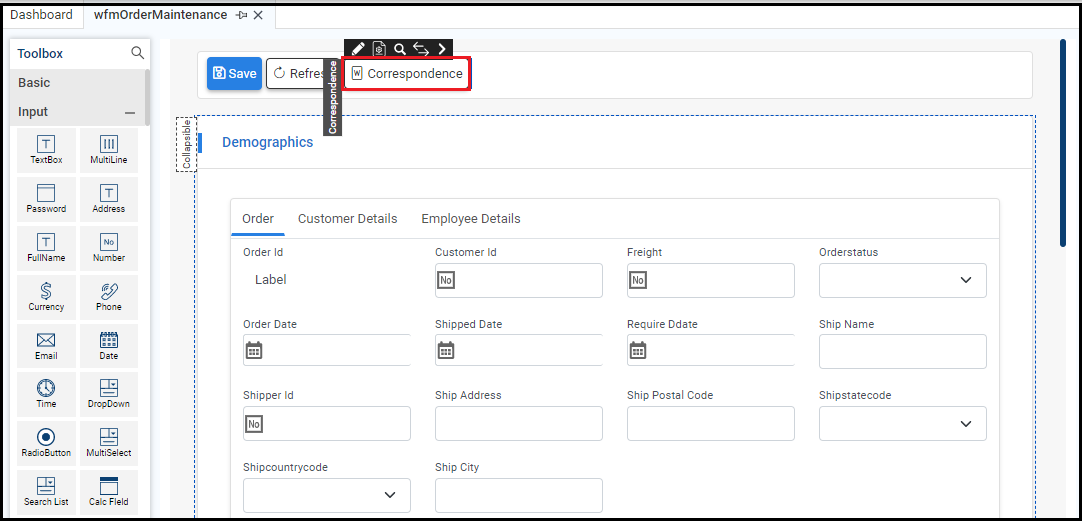Select the MultiLine control in Toolbox
This screenshot has height=521, width=1082.
pos(109,150)
